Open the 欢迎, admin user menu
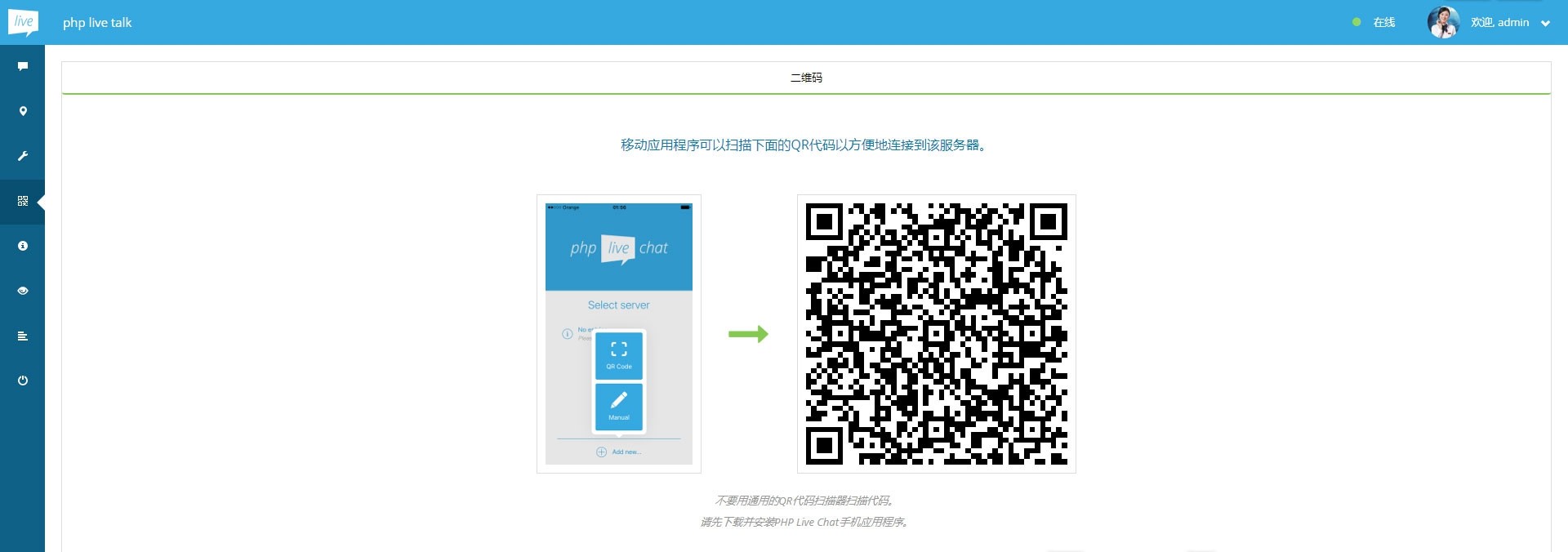1568x552 pixels. 1499,23
